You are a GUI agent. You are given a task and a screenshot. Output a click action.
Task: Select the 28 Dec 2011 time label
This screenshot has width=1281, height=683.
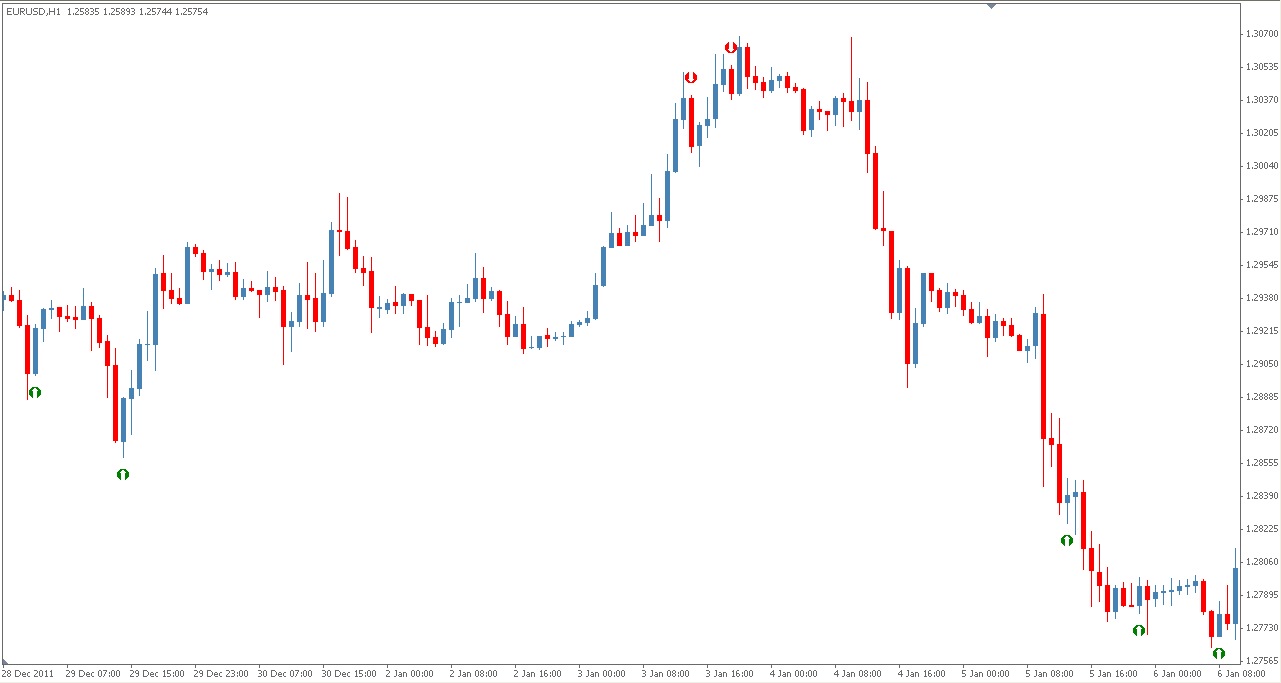point(27,673)
